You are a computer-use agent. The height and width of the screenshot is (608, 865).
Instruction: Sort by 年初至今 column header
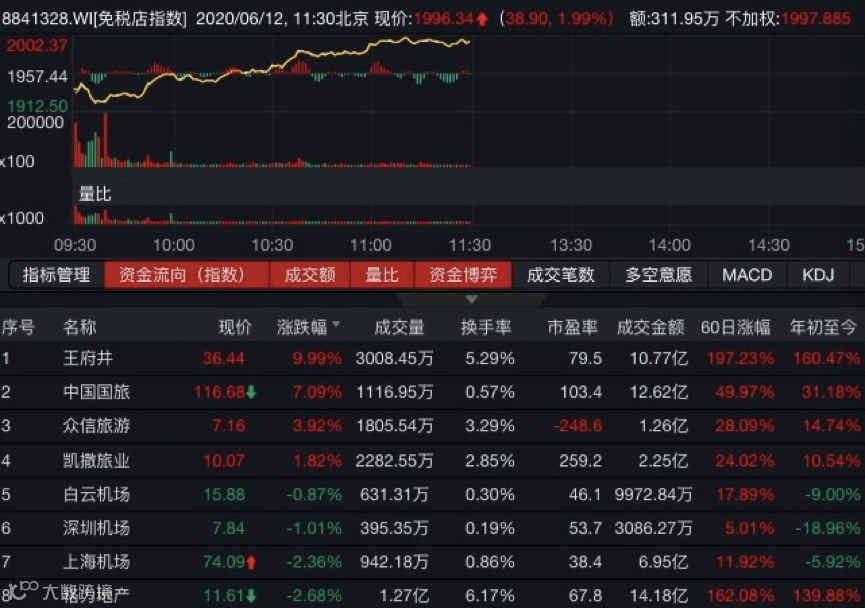(x=823, y=327)
